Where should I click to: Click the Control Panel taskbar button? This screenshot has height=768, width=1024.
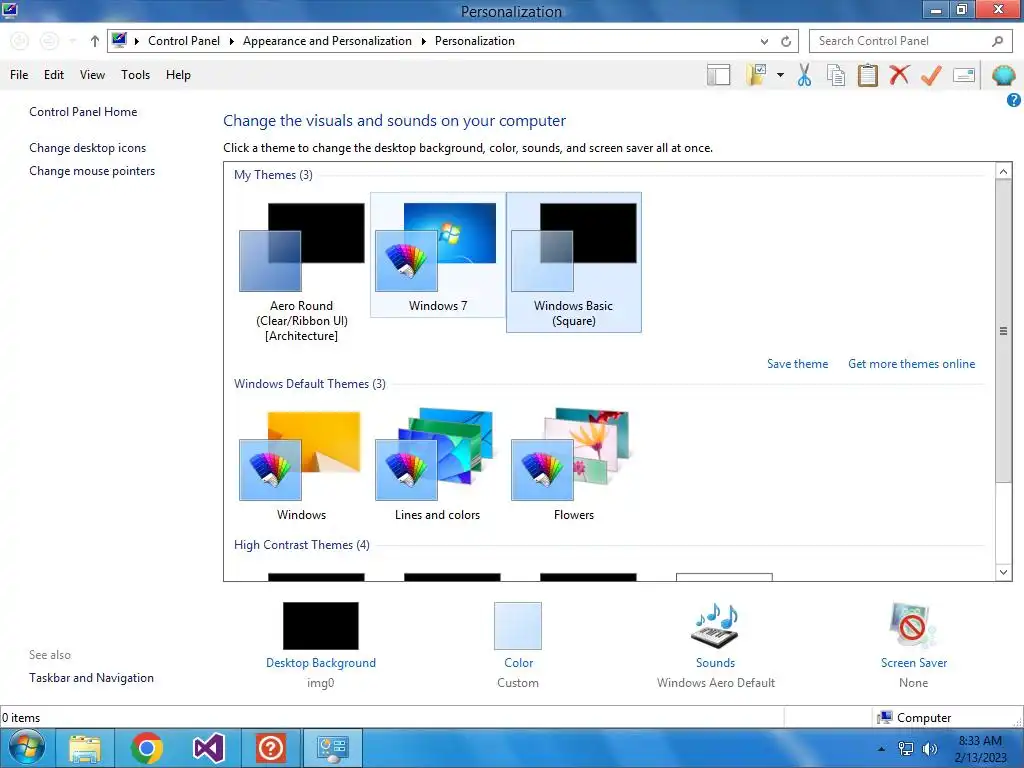pyautogui.click(x=332, y=748)
